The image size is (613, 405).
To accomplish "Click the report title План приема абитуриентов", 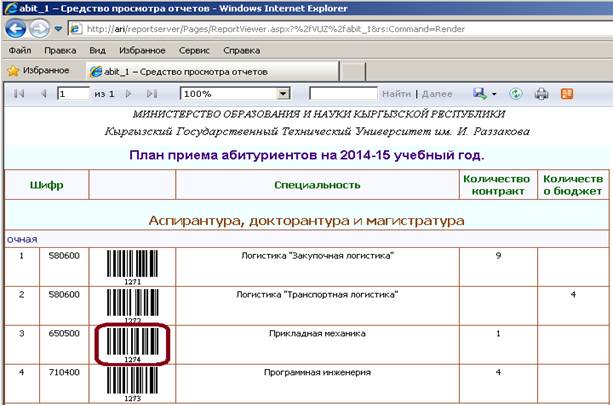I will [x=306, y=155].
